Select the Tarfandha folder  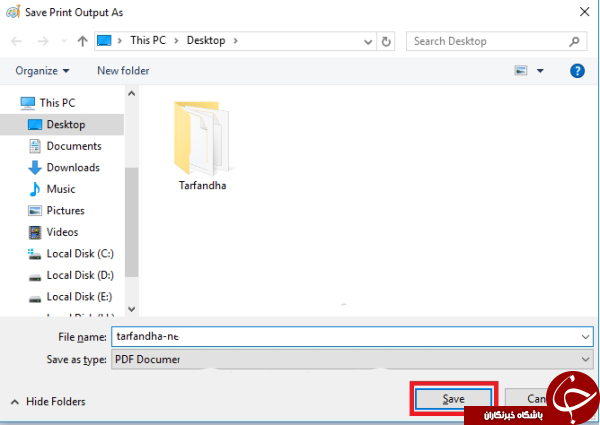[202, 146]
